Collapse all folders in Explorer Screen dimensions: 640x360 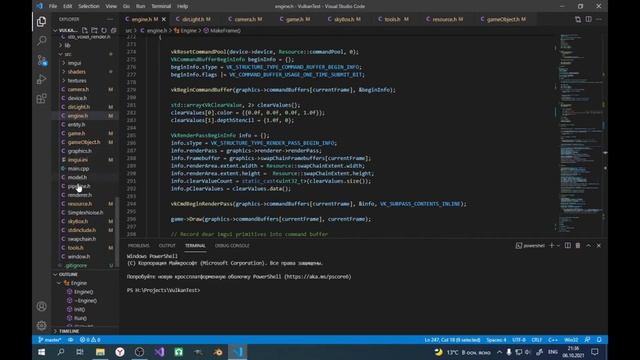(x=113, y=30)
